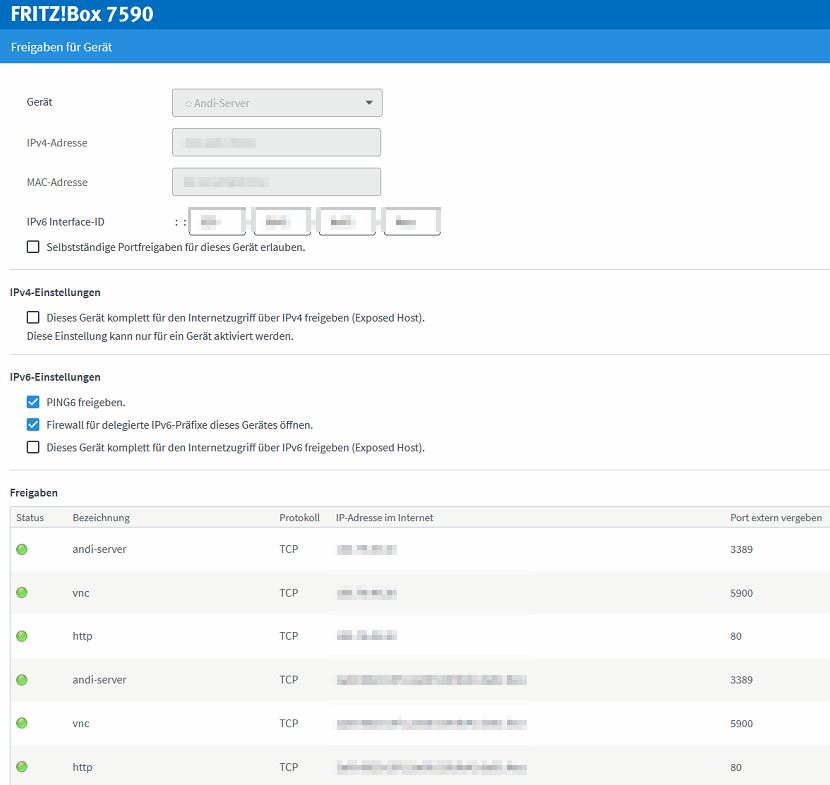830x785 pixels.
Task: Click green status icon of first vnc entry
Action: pyautogui.click(x=22, y=593)
